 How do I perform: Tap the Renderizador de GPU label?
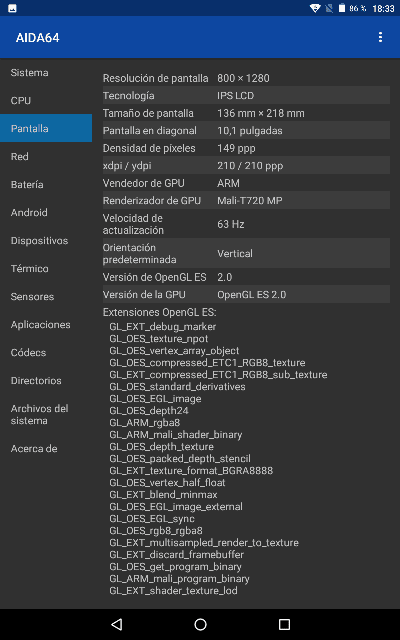click(152, 200)
